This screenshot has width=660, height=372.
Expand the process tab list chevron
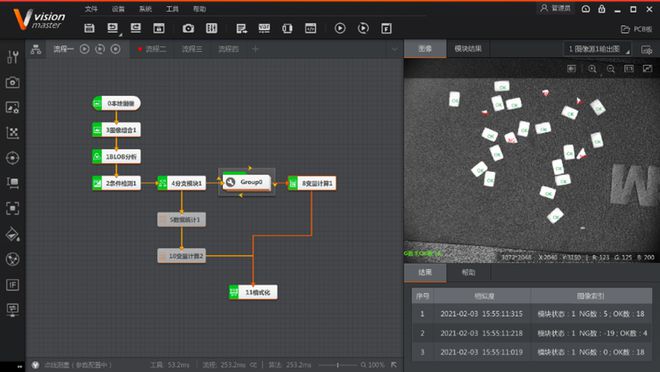tap(394, 49)
